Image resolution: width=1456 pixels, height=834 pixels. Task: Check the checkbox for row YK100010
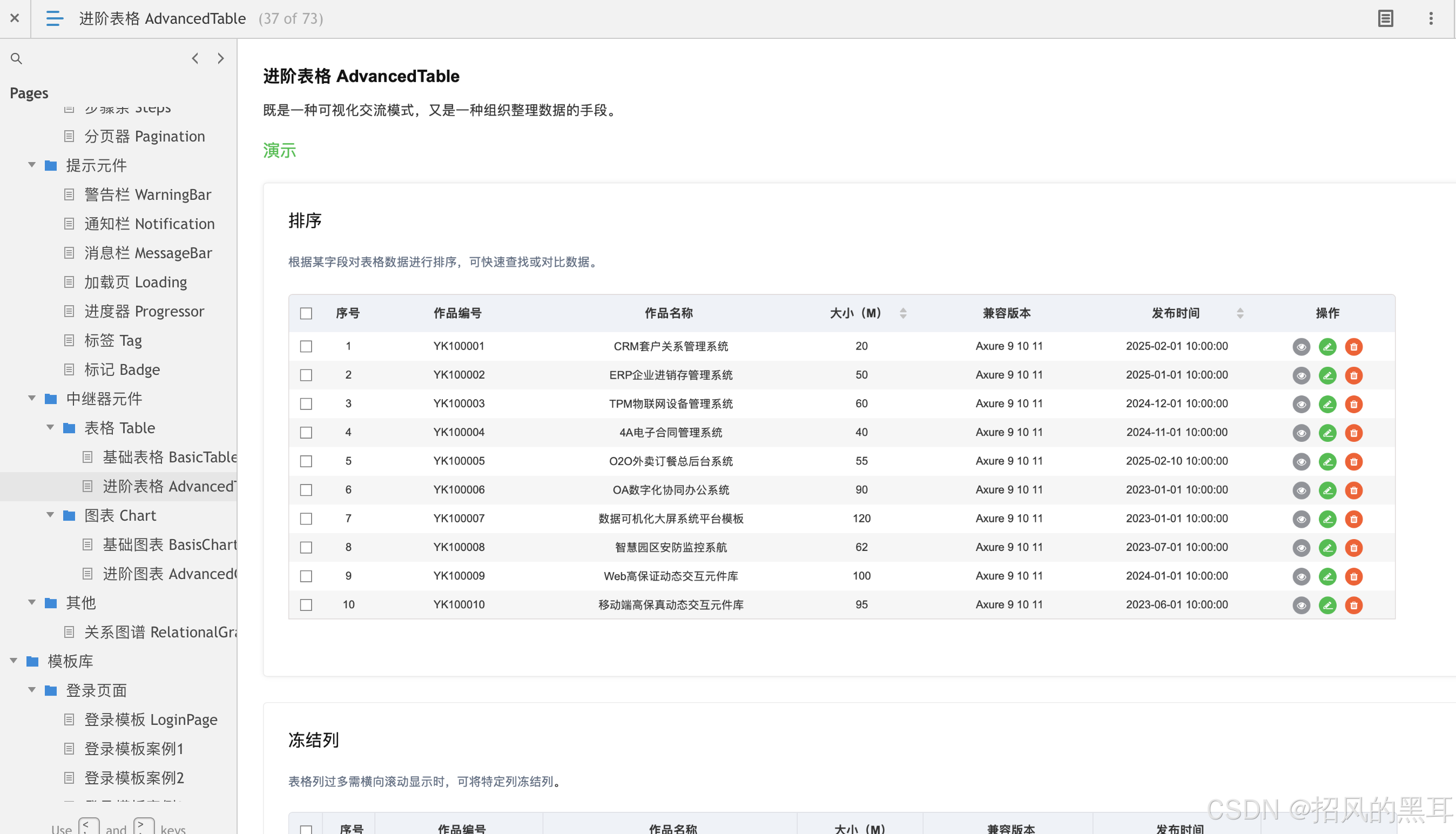pos(306,605)
